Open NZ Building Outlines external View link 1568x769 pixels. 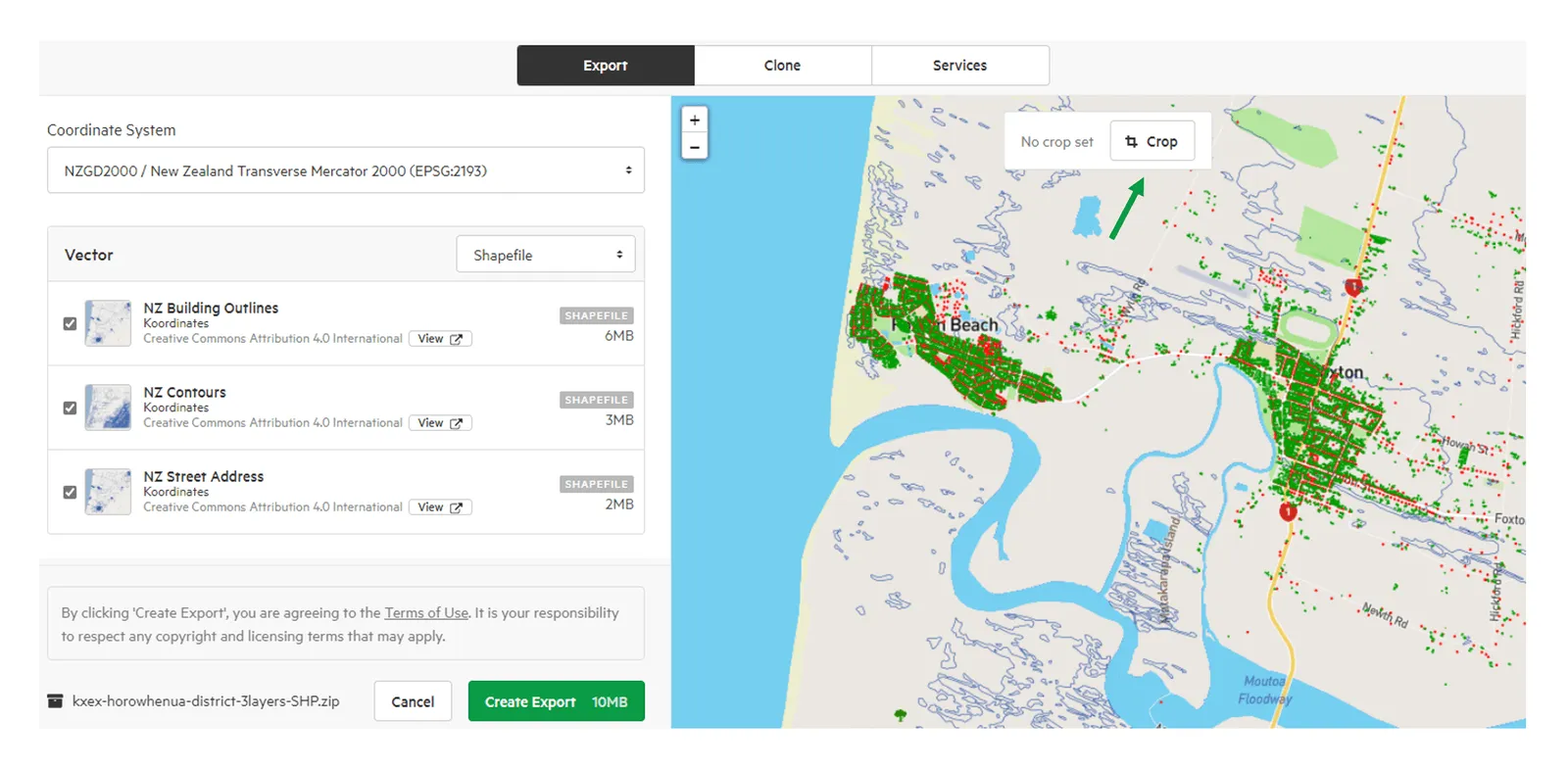point(440,339)
